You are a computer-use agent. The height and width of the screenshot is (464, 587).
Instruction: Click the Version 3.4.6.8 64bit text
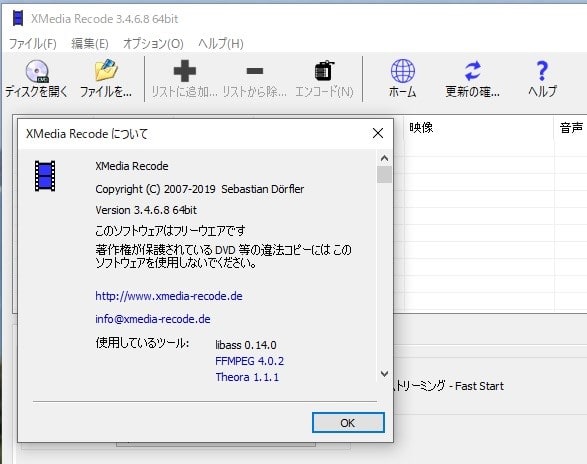coord(146,210)
